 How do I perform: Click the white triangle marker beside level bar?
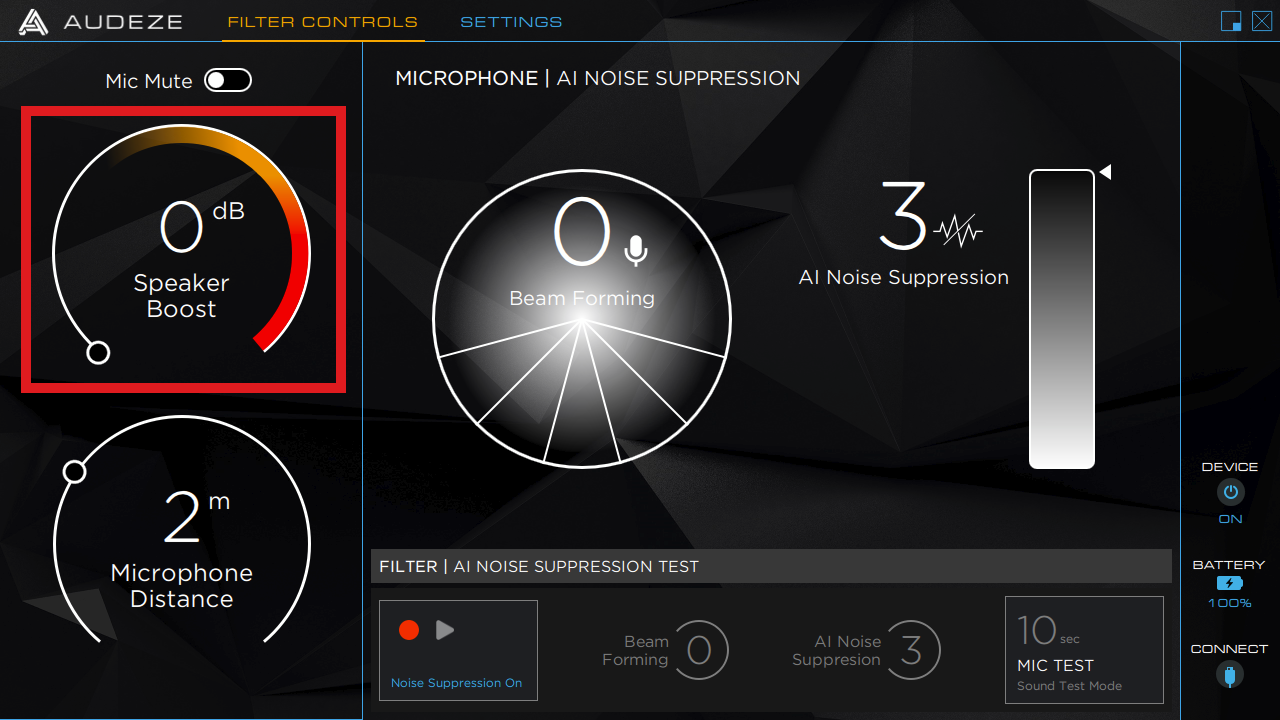point(1105,173)
